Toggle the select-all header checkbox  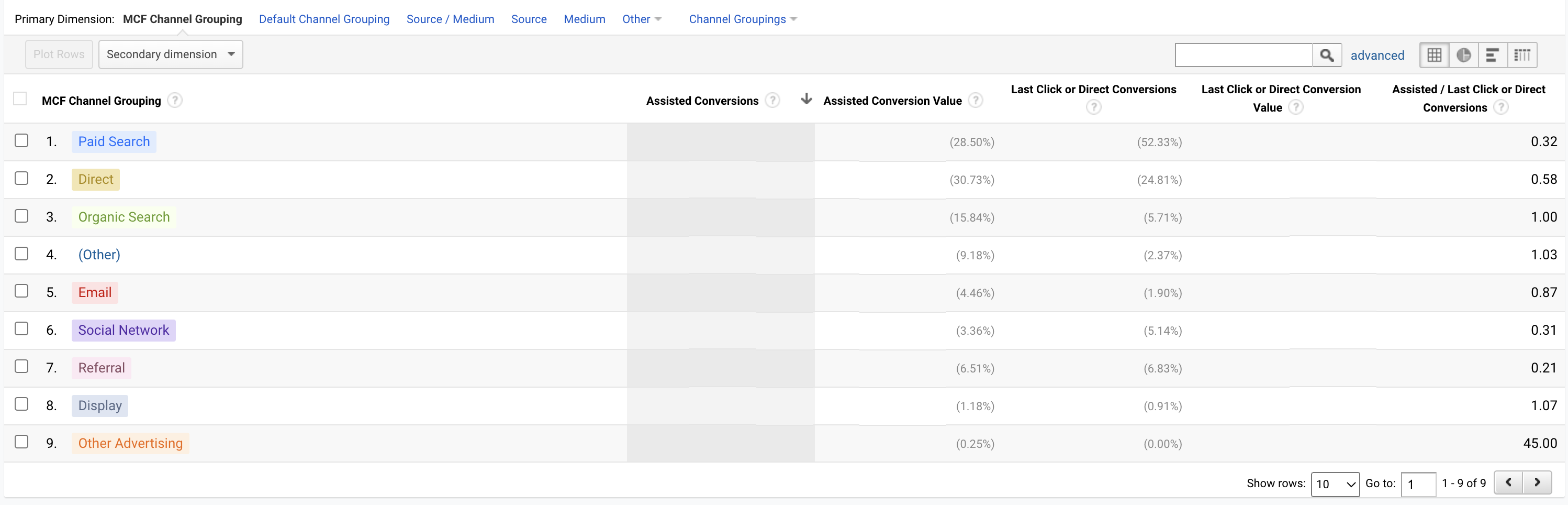tap(20, 98)
